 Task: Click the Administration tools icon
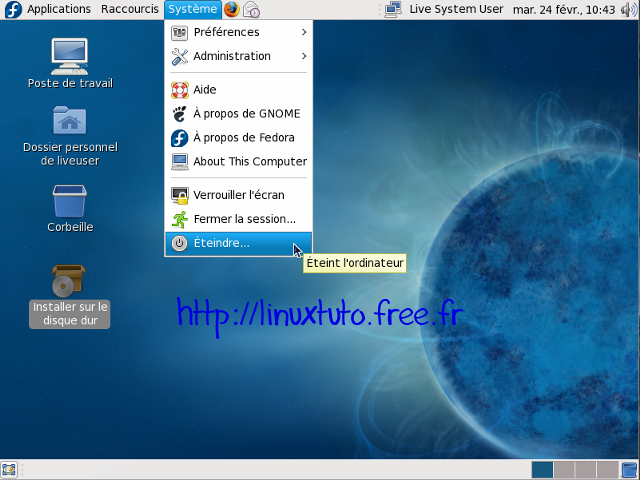pyautogui.click(x=180, y=57)
